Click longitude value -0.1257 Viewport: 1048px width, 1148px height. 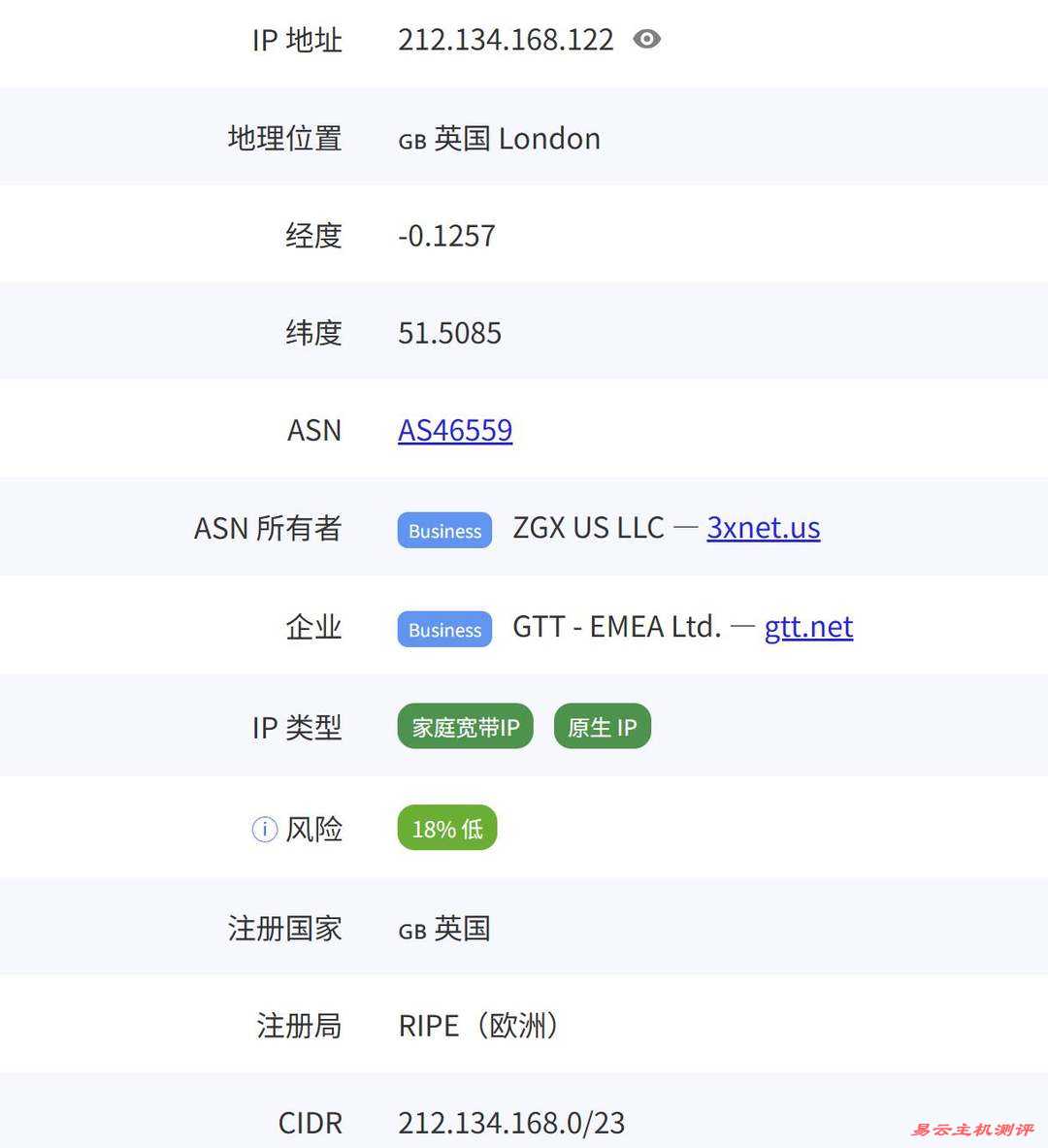[x=446, y=236]
